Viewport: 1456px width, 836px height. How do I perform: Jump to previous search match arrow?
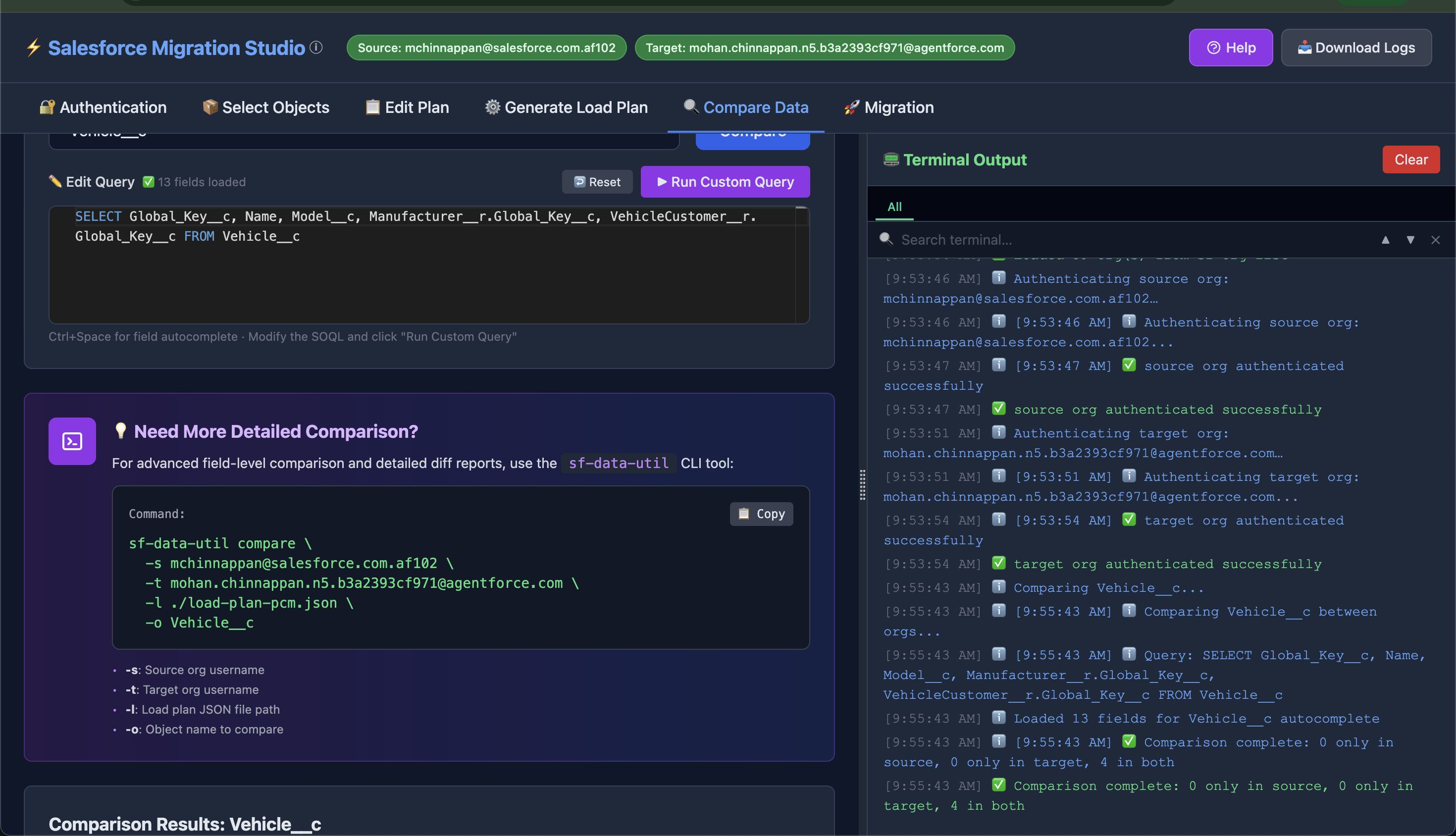pos(1385,240)
